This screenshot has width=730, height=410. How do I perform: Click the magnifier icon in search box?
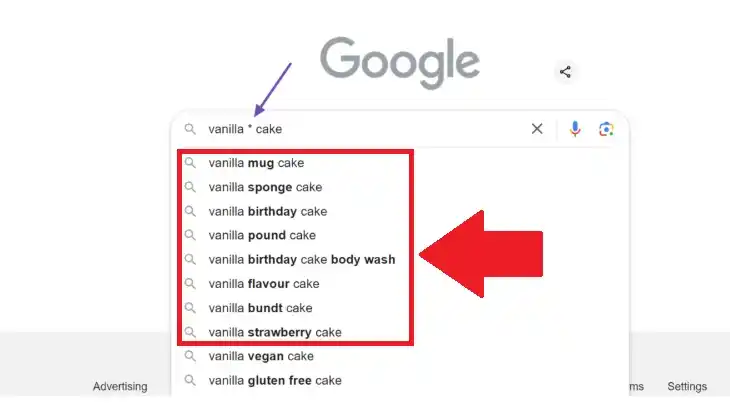(x=190, y=129)
